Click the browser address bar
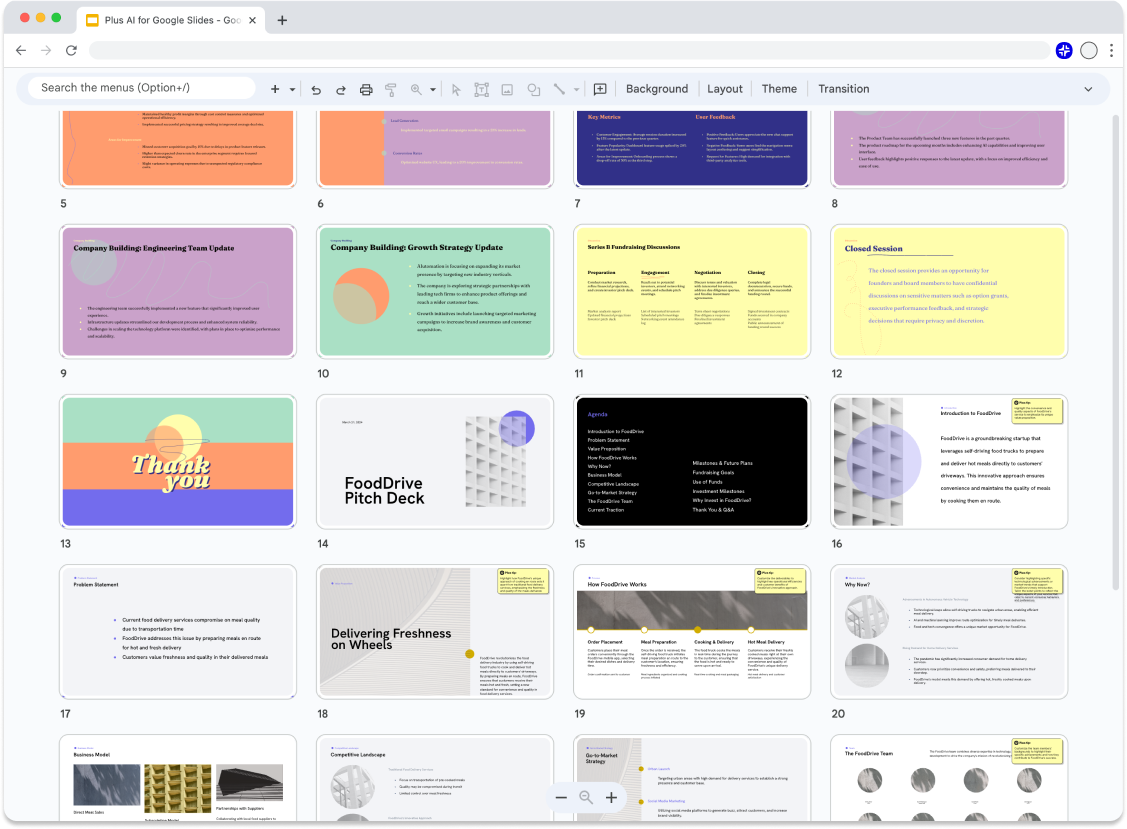The height and width of the screenshot is (829, 1127). coord(569,50)
